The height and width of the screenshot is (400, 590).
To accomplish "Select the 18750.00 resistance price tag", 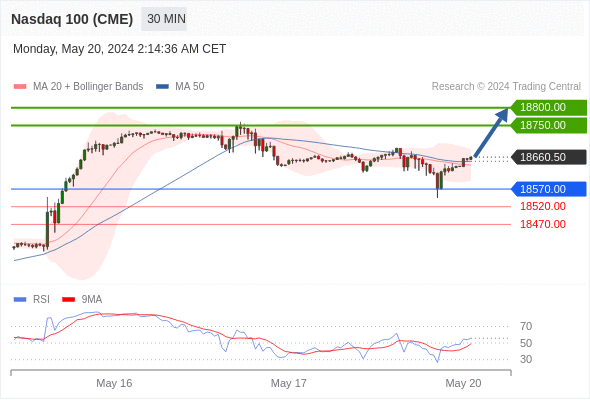I will pyautogui.click(x=549, y=125).
